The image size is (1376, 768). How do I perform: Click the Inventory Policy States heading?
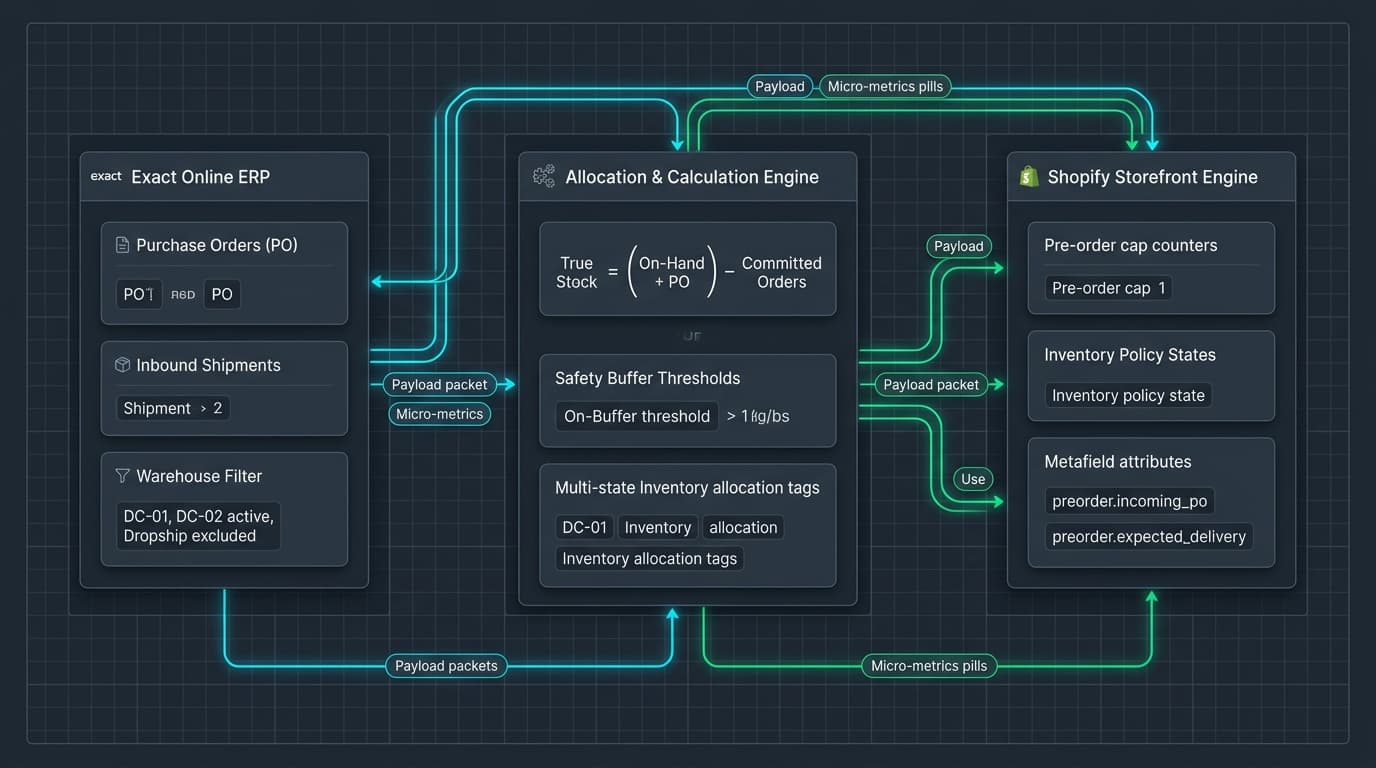[x=1130, y=355]
